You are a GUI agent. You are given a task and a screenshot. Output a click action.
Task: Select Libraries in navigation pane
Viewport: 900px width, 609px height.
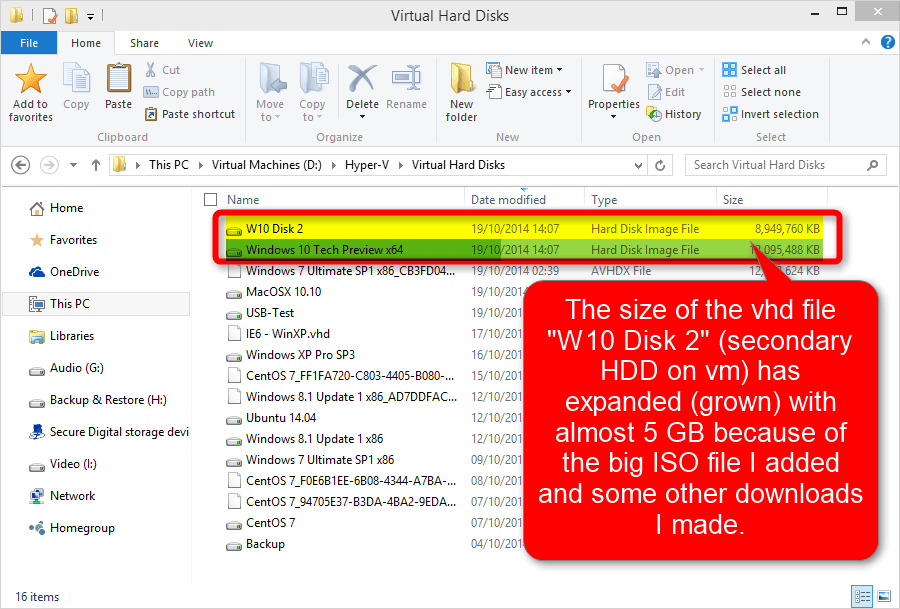[x=61, y=336]
